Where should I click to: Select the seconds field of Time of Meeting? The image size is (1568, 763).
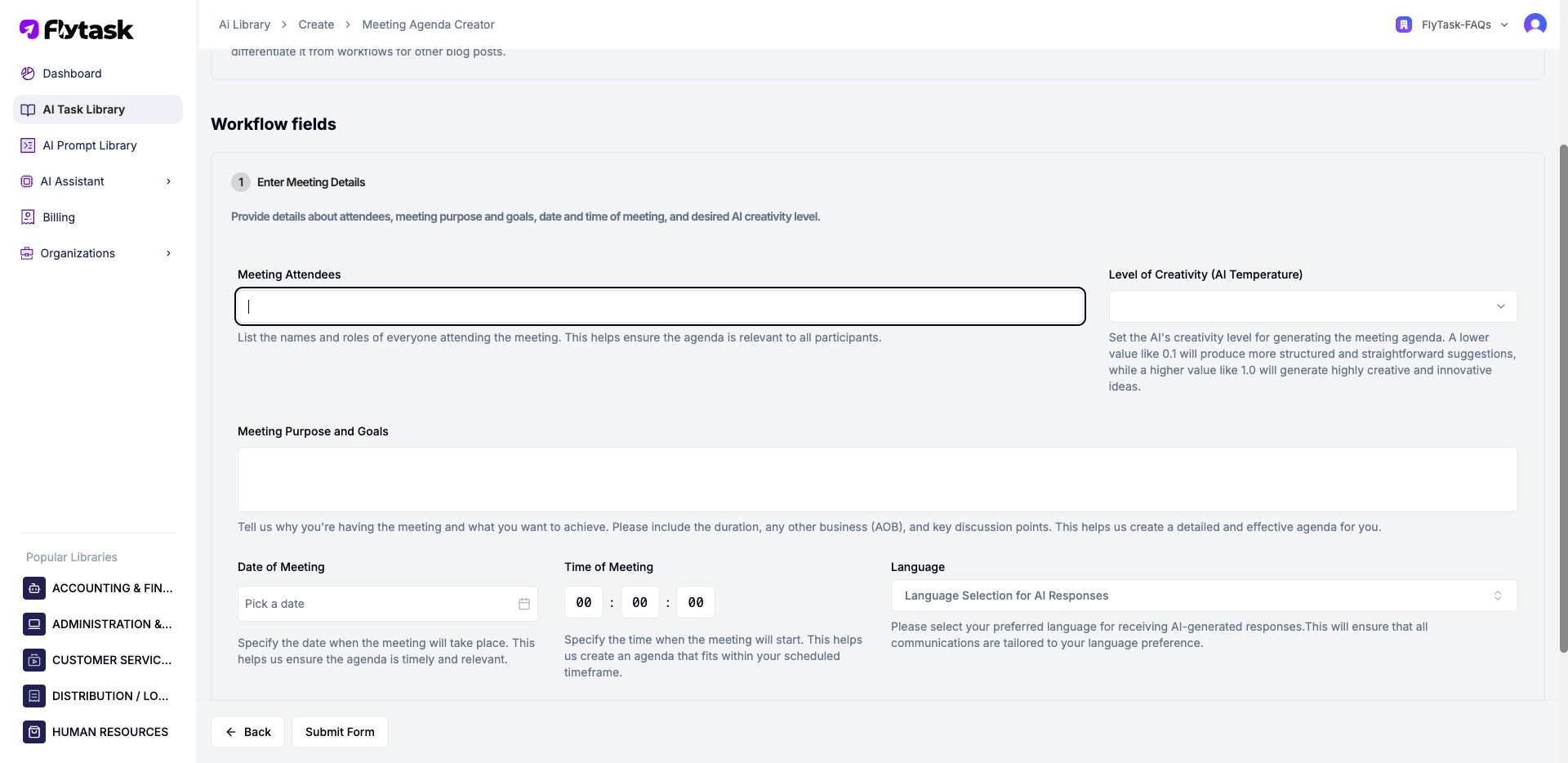pyautogui.click(x=696, y=602)
